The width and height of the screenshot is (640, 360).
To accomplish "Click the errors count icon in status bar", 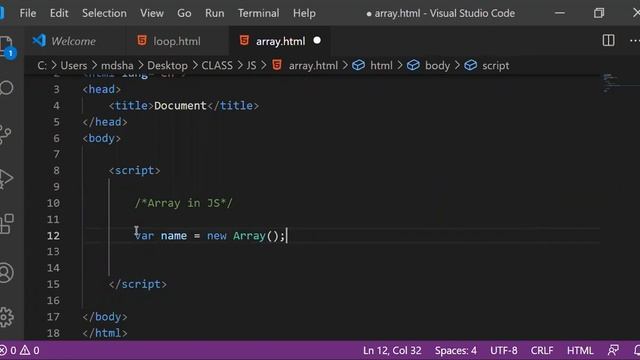I will point(8,350).
